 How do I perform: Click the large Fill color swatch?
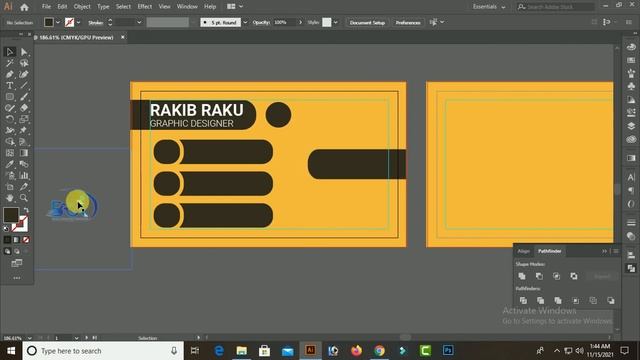pos(11,215)
